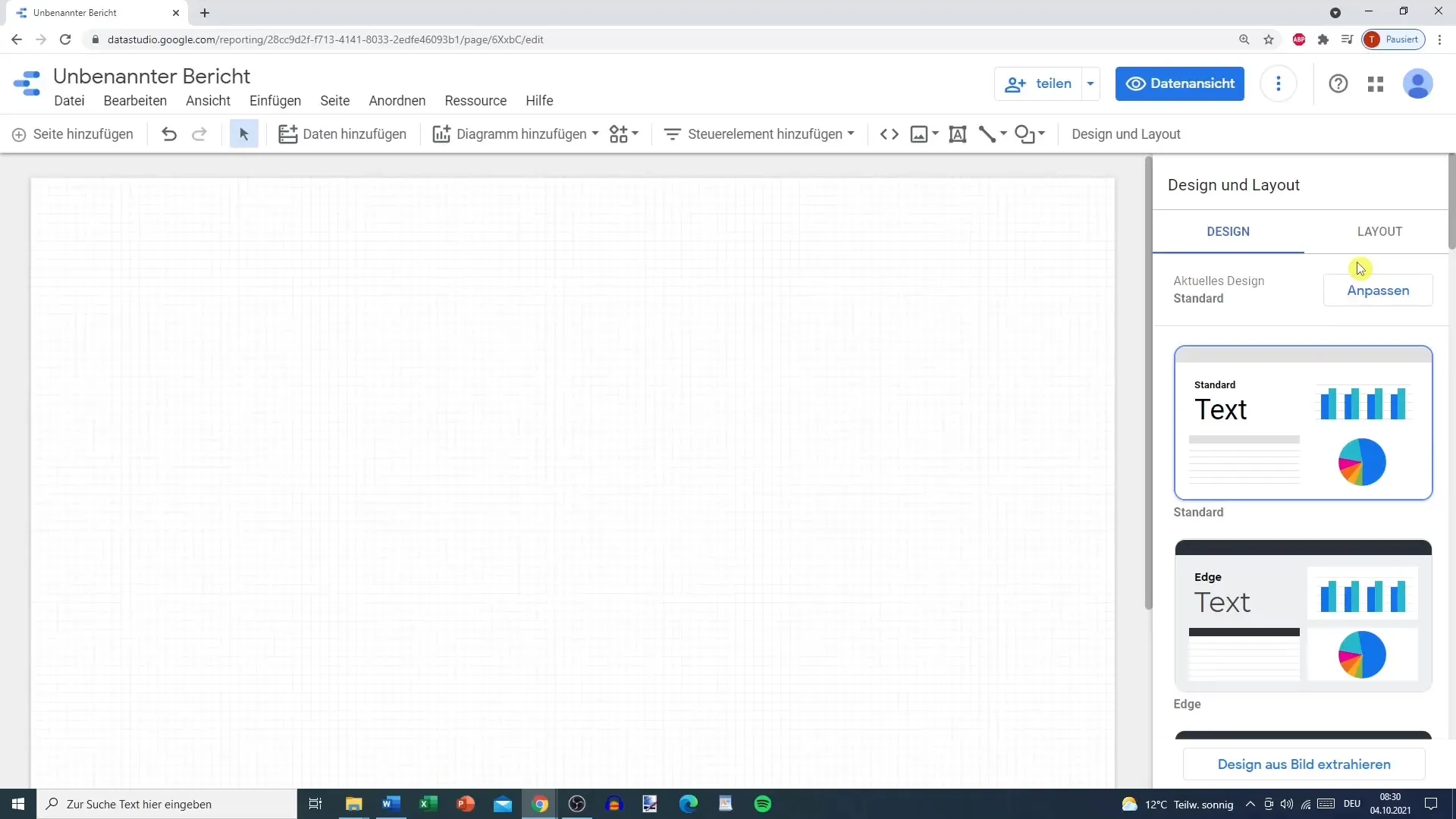
Task: Insert an image using the picture icon
Action: point(919,134)
